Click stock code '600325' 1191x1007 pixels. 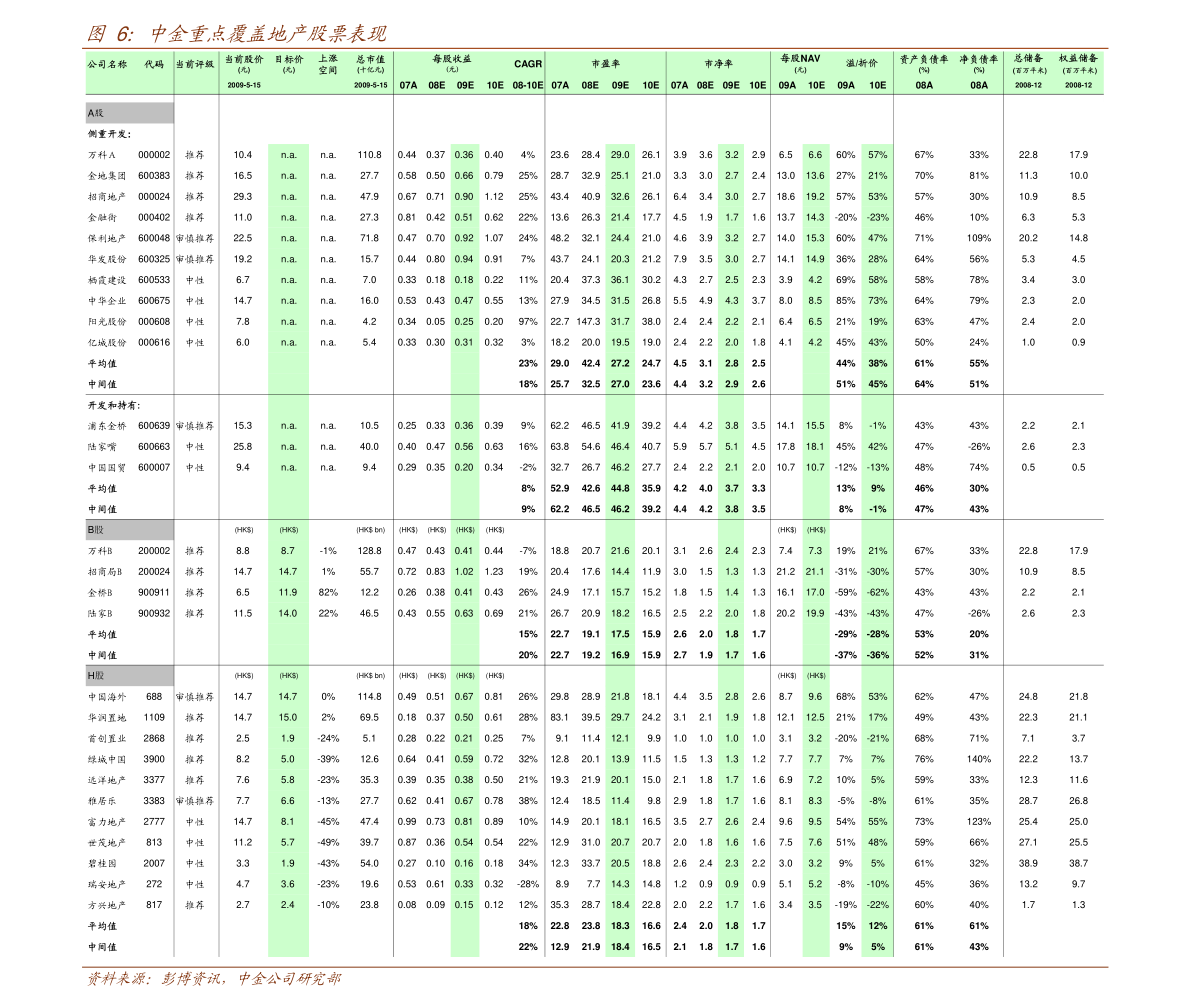coord(154,259)
